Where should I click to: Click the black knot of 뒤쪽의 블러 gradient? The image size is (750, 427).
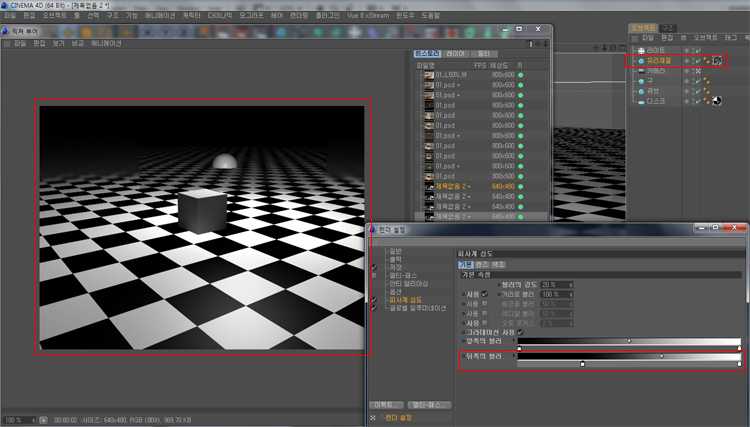coord(583,364)
